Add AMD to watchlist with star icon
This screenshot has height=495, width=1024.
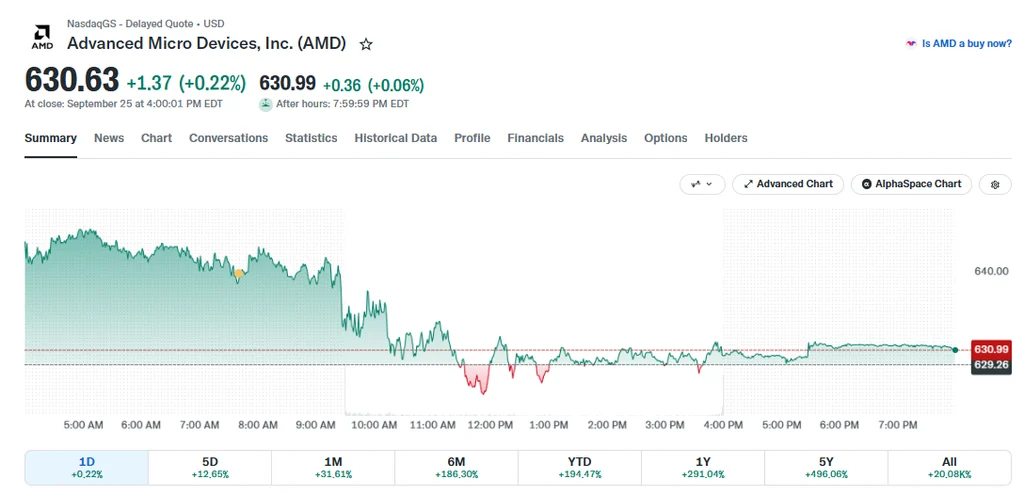(366, 44)
